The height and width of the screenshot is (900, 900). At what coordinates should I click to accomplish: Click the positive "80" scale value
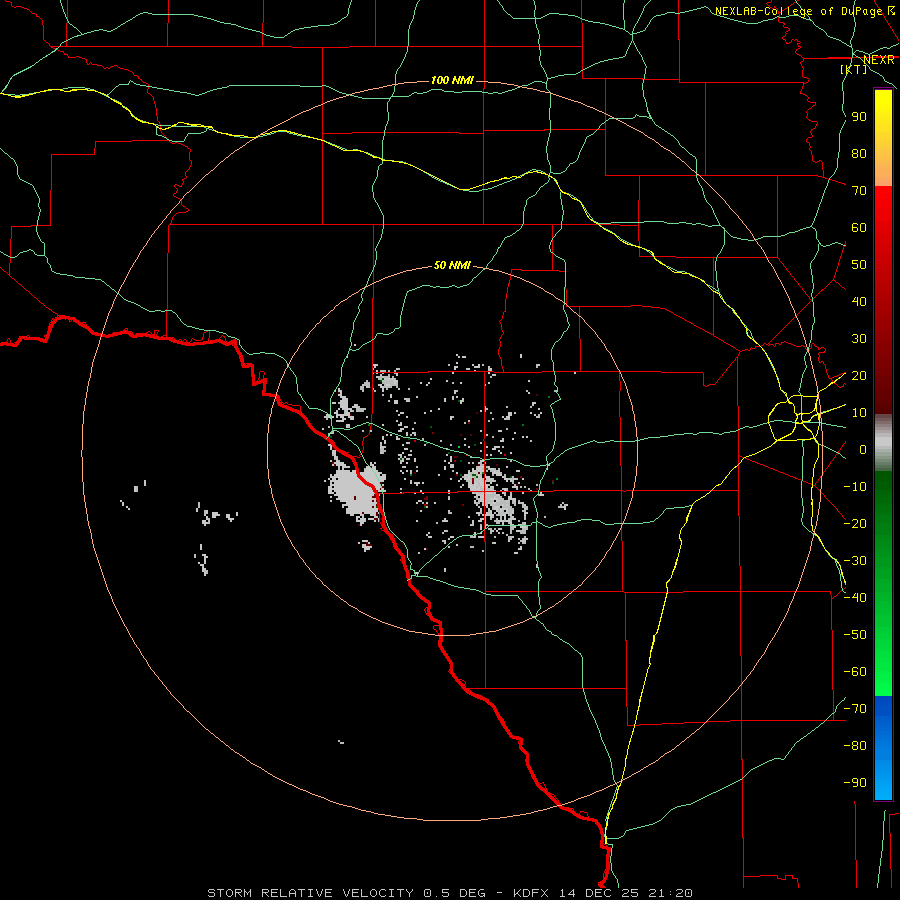coord(859,154)
